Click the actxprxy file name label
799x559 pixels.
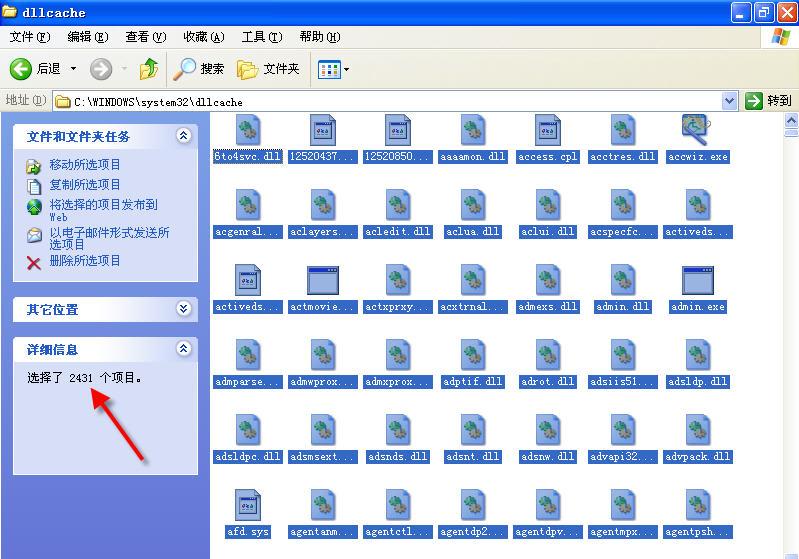pos(398,307)
